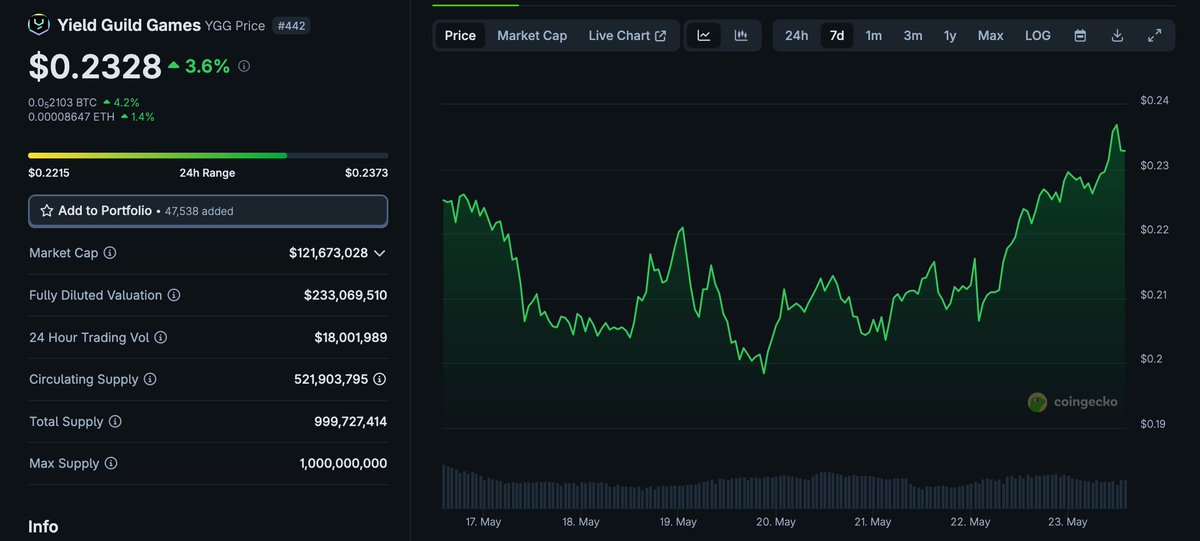Set chart range to 7d

(x=837, y=35)
